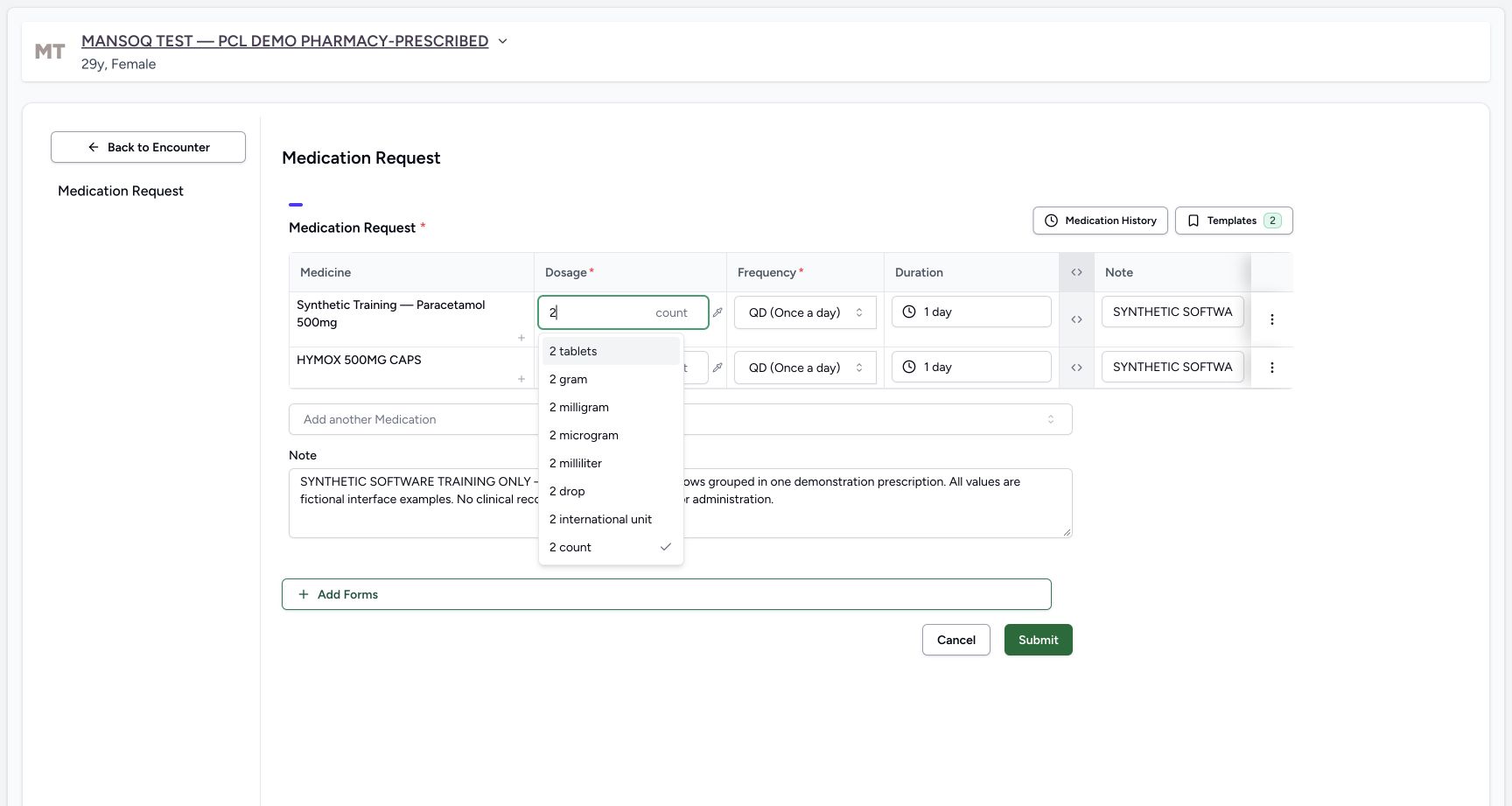
Task: Choose 2 microgram unit option
Action: tap(611, 435)
